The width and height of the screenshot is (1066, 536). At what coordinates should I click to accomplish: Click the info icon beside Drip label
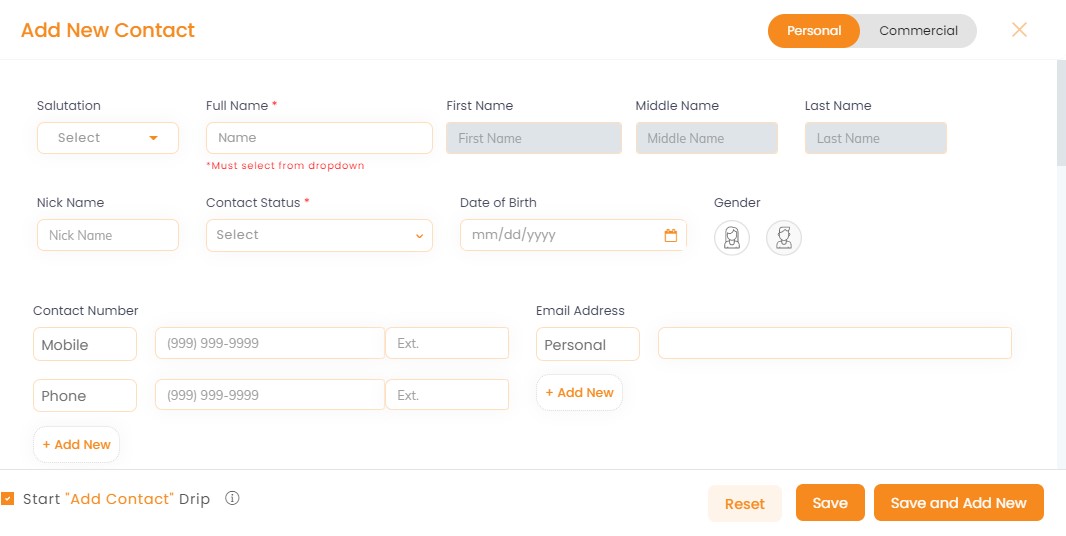(x=232, y=499)
